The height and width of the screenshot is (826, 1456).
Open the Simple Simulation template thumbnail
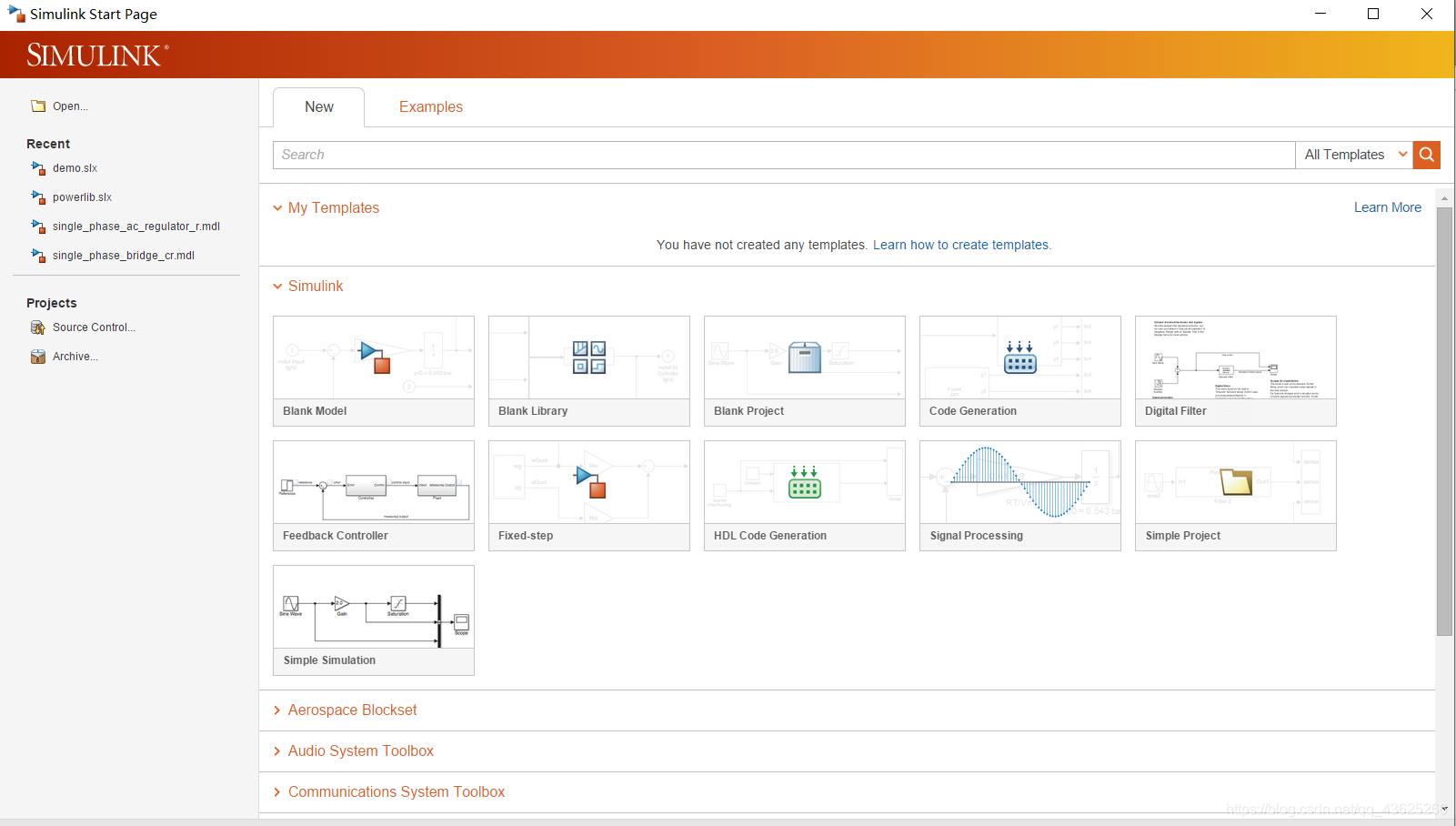374,607
